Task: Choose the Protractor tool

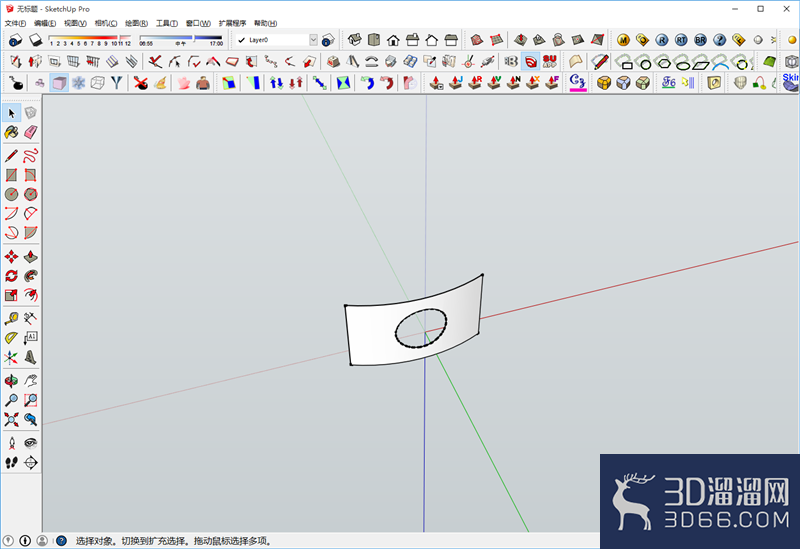Action: [11, 338]
